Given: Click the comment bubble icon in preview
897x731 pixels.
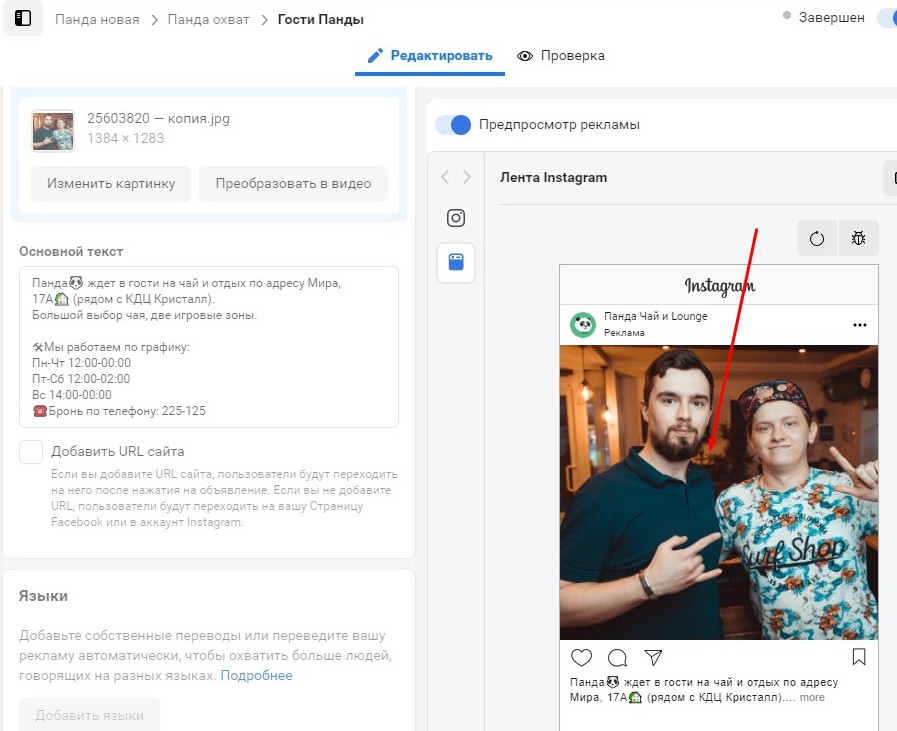Looking at the screenshot, I should 617,657.
